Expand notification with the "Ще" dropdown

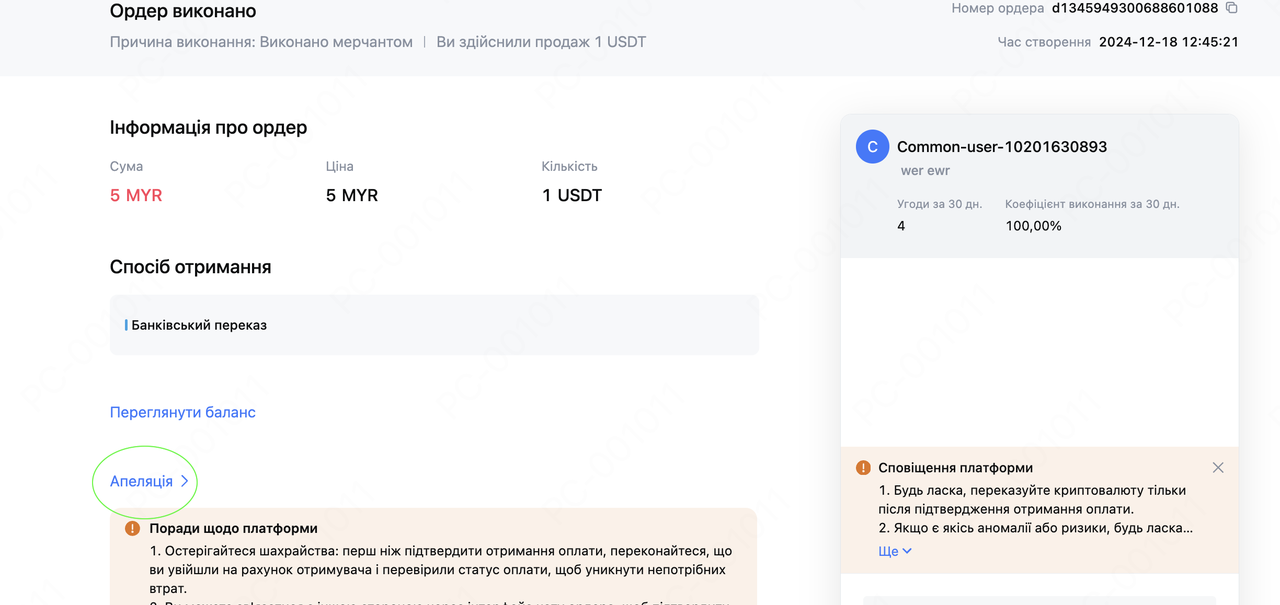point(895,551)
